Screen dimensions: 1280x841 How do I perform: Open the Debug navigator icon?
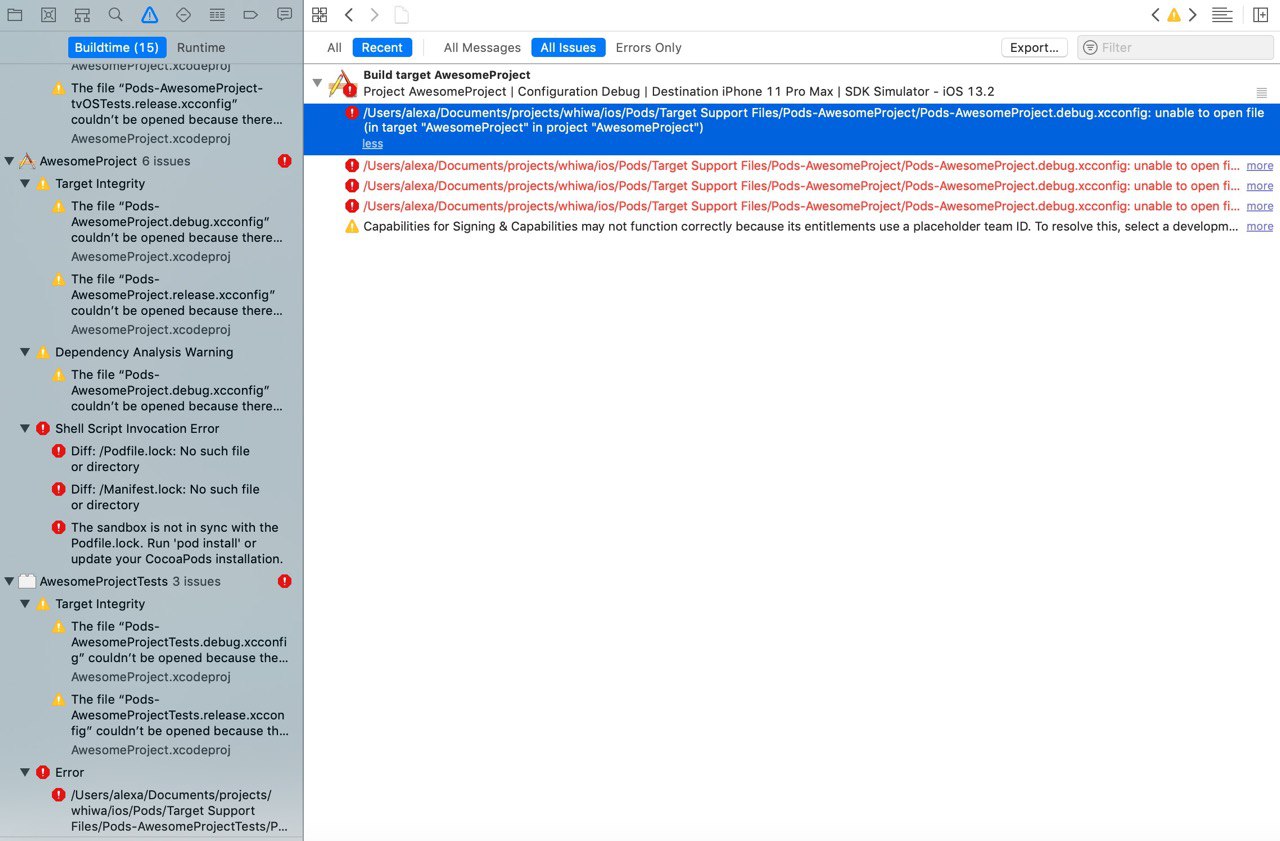(217, 15)
